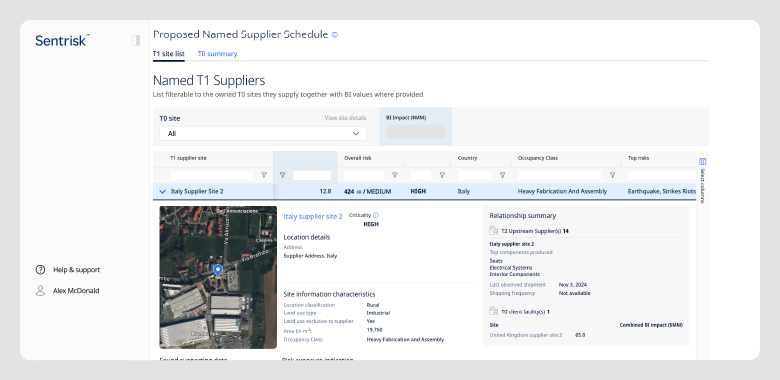Click filter icon for Occupancy Class column
This screenshot has height=380, width=780.
click(x=612, y=175)
